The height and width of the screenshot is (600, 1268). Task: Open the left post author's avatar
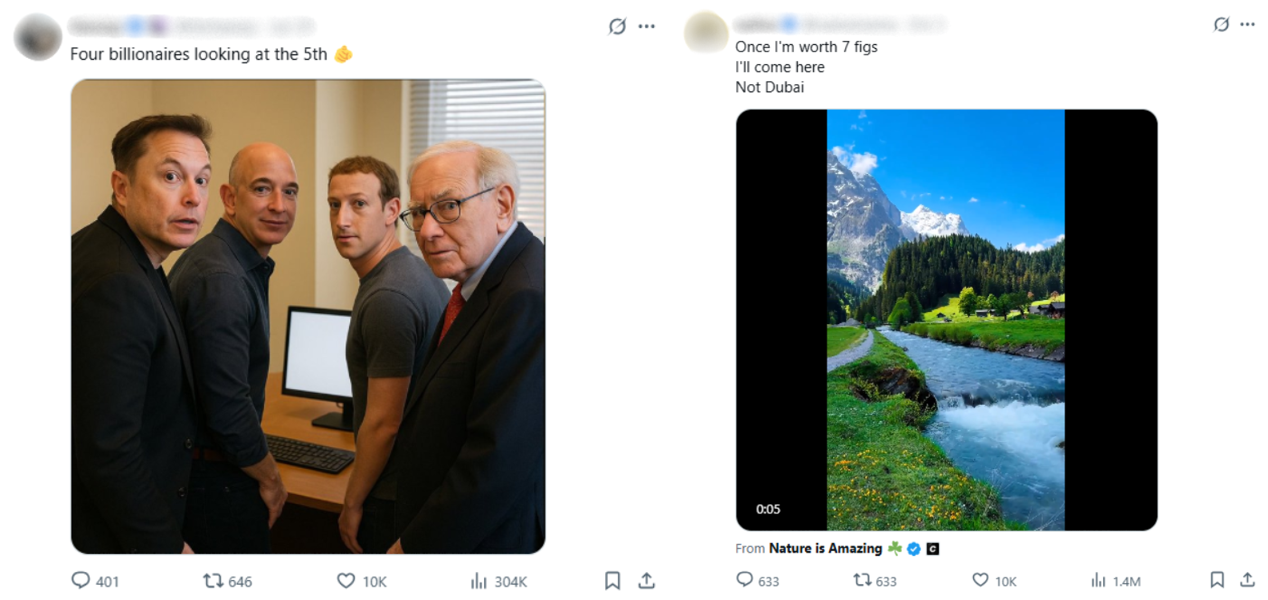[x=38, y=37]
